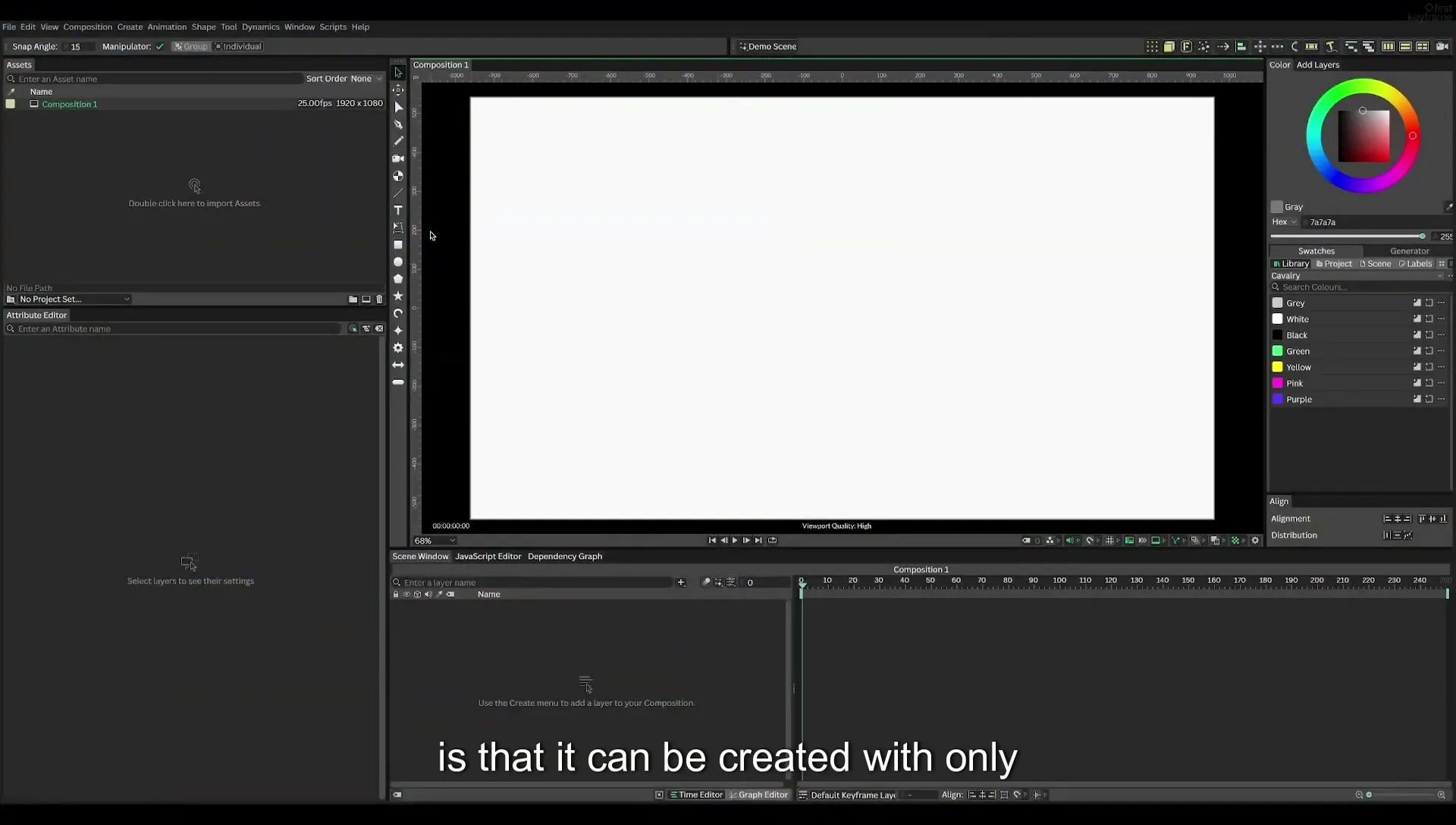This screenshot has height=825, width=1456.
Task: Click the Edit Shape arrow tool
Action: coord(398,107)
